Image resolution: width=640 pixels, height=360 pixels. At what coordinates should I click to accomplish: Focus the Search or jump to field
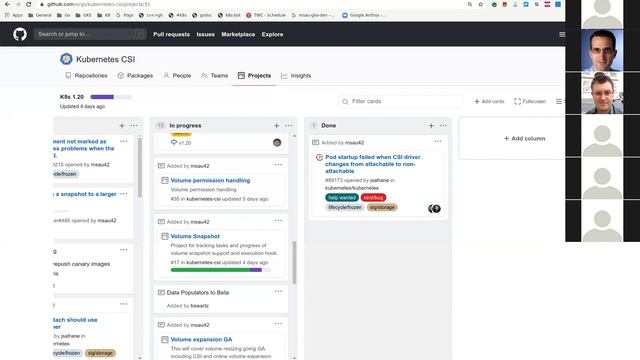(90, 34)
